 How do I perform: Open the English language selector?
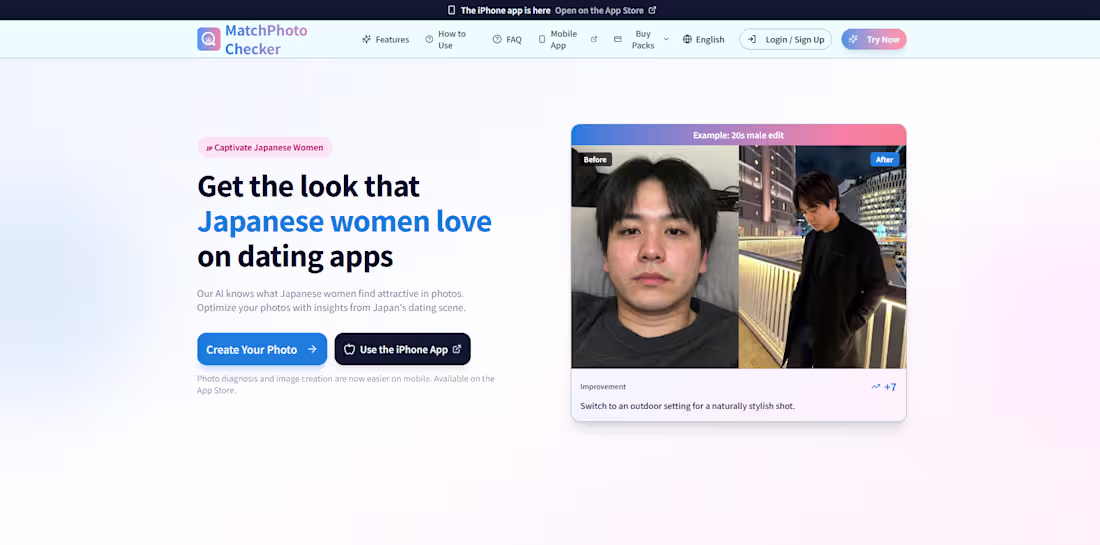pyautogui.click(x=704, y=39)
